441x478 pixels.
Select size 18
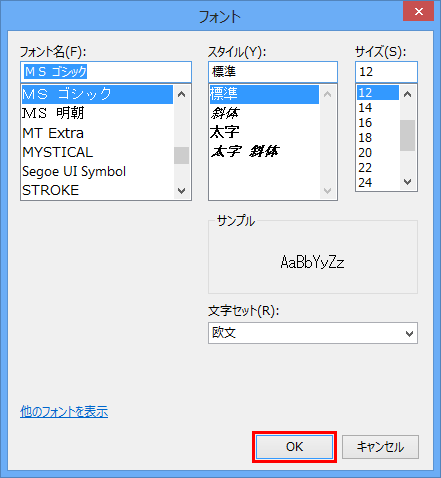[x=378, y=138]
